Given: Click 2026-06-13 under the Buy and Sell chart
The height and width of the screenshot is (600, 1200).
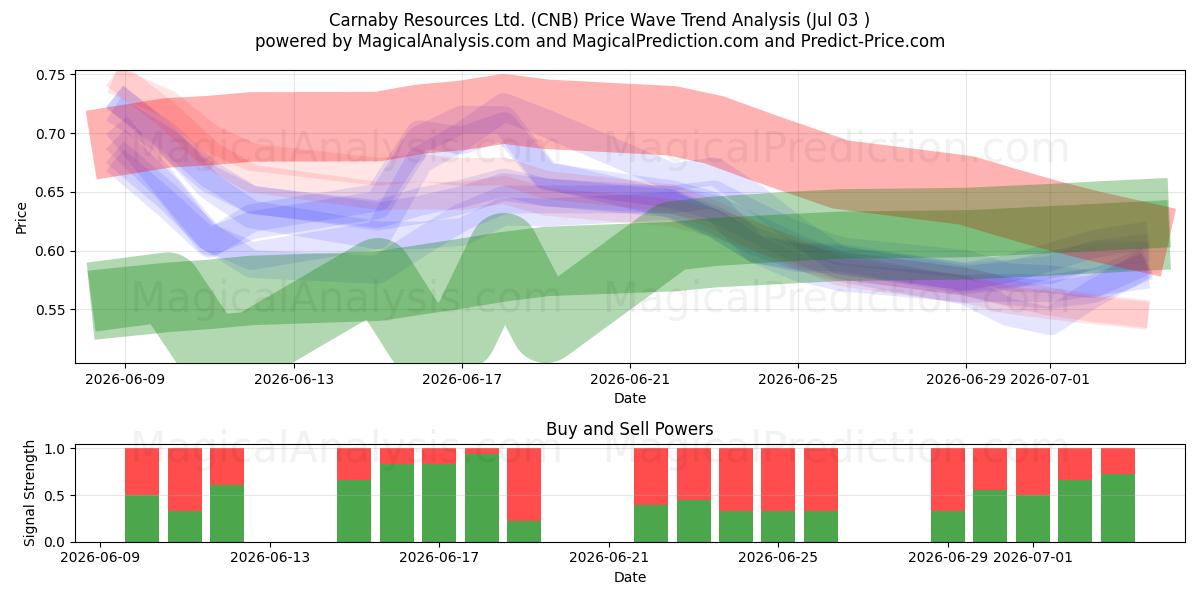Looking at the screenshot, I should pos(270,558).
